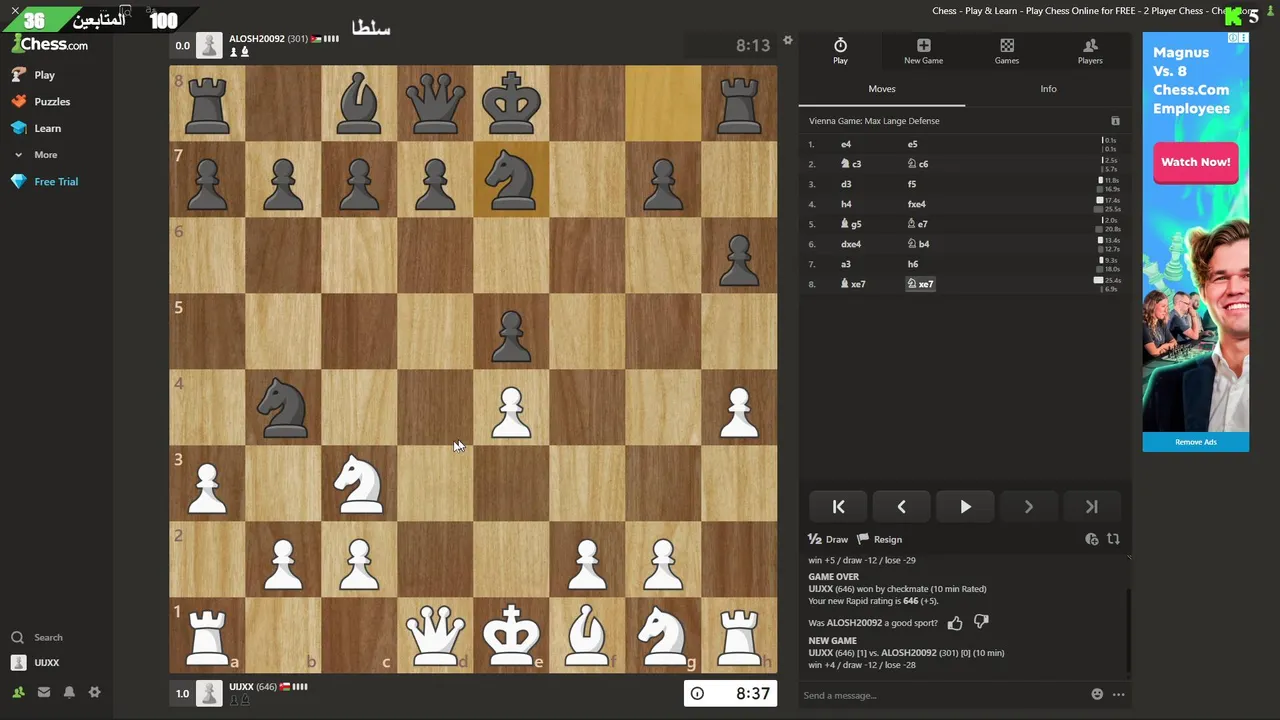This screenshot has width=1280, height=720.
Task: Select the highlighted last move Nxe7
Action: (x=920, y=284)
